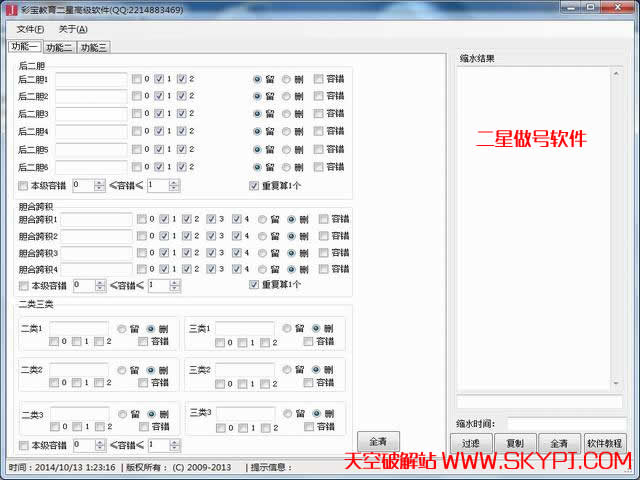
Task: Increase the minimum 容错 spinner in 后二胆 section
Action: tap(99, 181)
